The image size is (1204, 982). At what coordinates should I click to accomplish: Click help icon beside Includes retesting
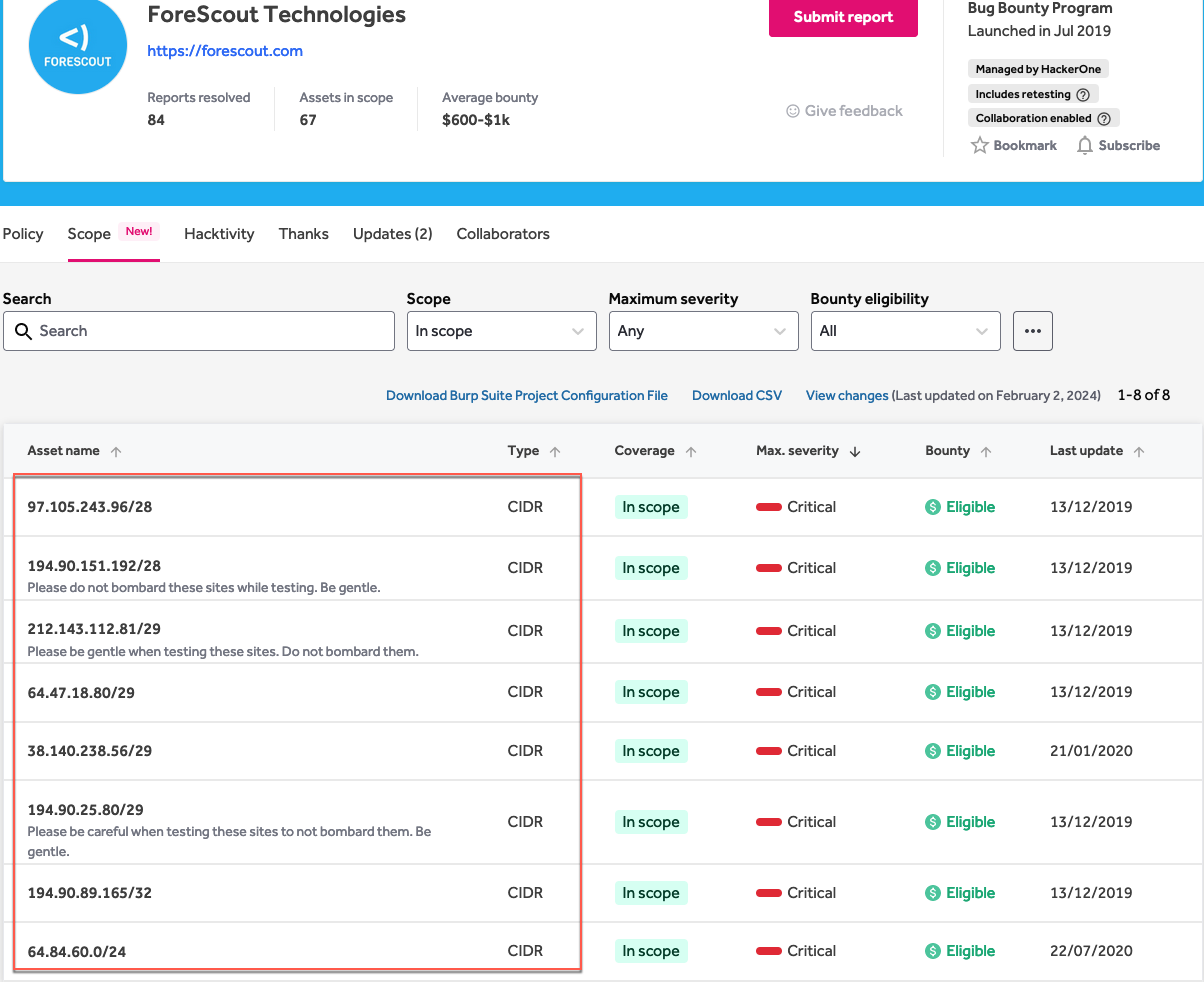click(1083, 95)
